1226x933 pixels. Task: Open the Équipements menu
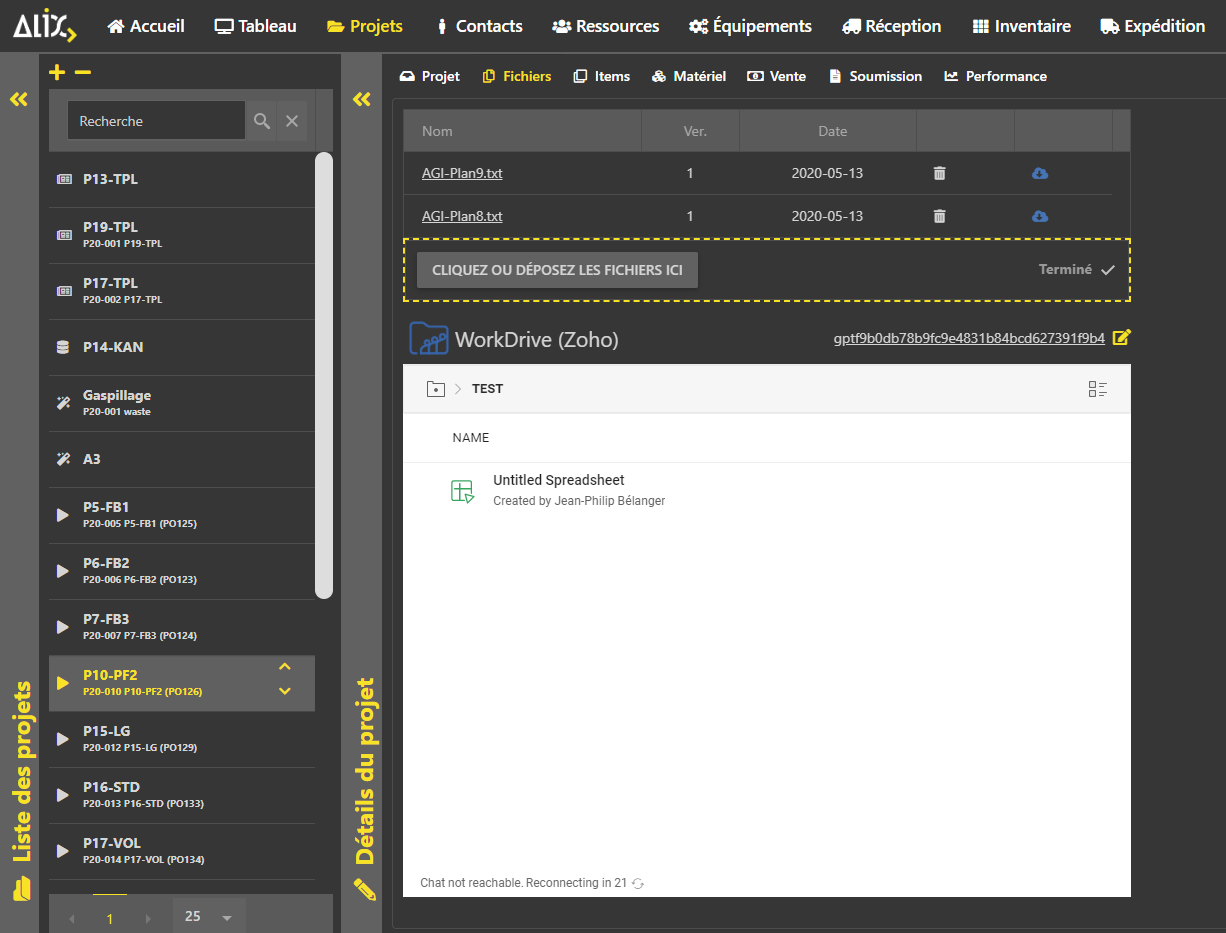coord(751,26)
